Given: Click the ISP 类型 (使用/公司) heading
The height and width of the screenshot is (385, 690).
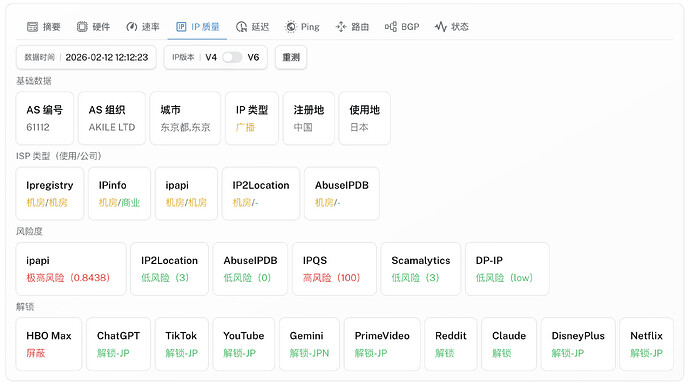Looking at the screenshot, I should pos(59,156).
